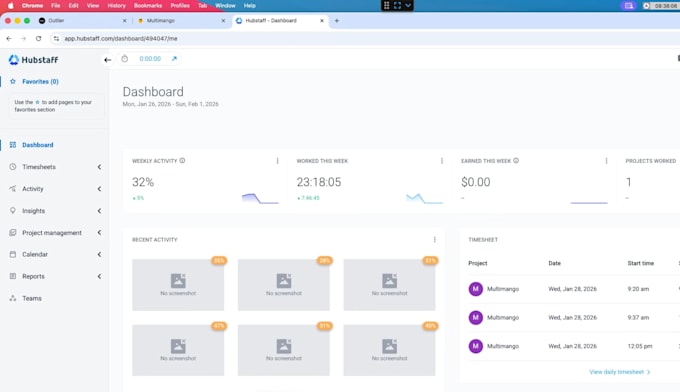Expand the Reports menu chevron
Image resolution: width=680 pixels, height=392 pixels.
click(x=99, y=276)
